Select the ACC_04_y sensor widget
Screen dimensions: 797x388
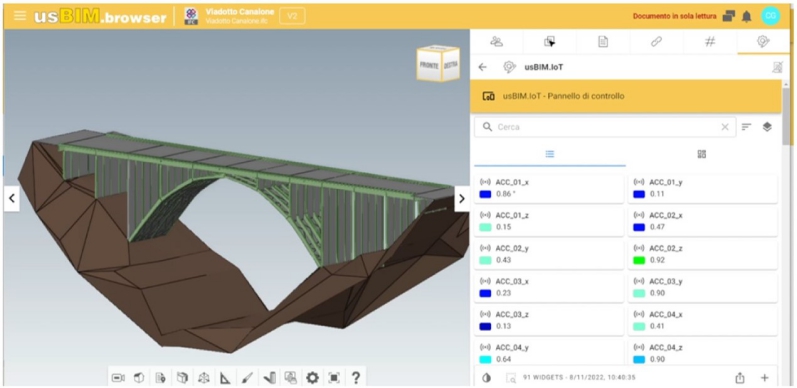click(549, 353)
